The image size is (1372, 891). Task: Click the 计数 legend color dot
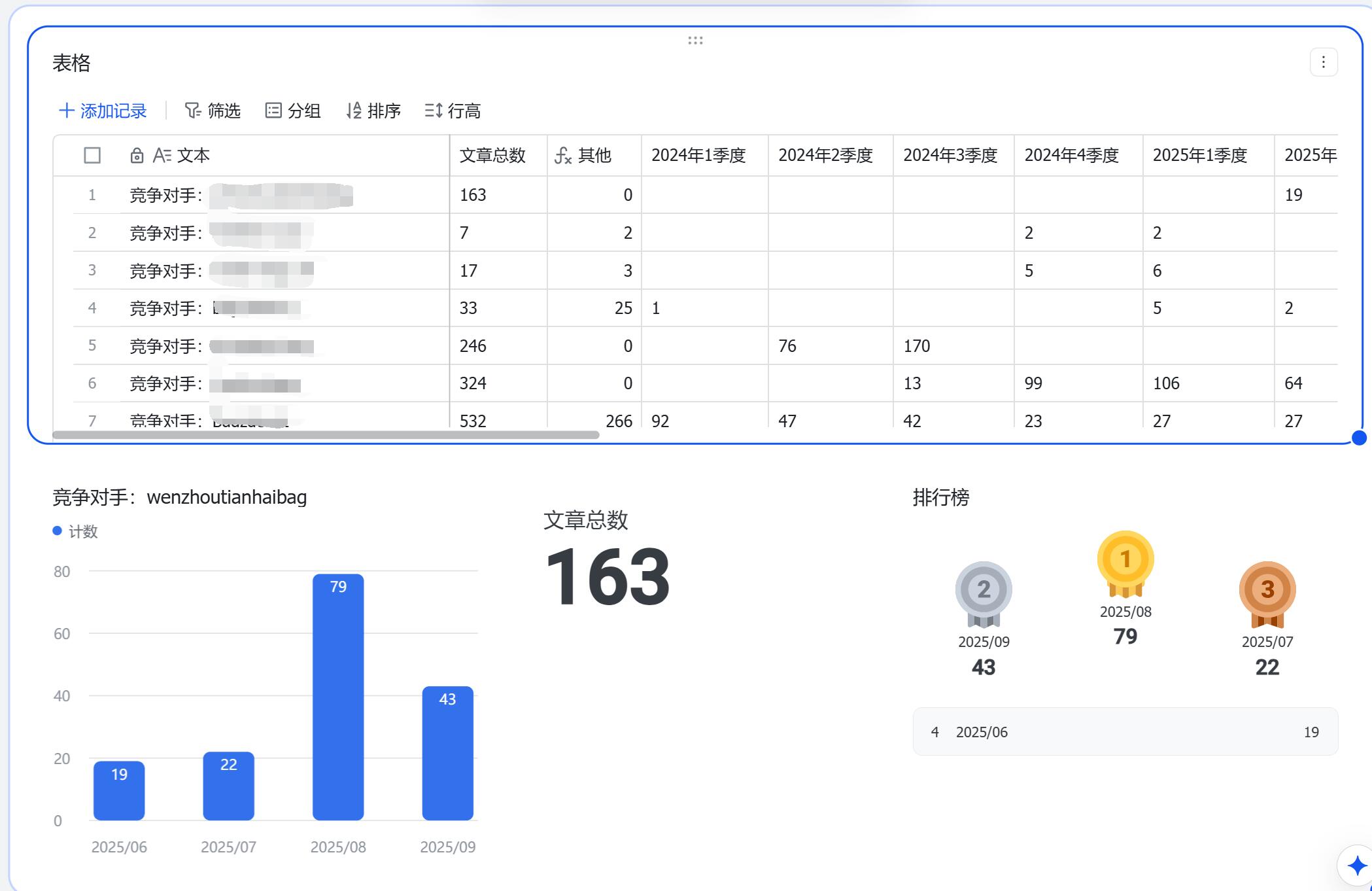click(x=56, y=531)
